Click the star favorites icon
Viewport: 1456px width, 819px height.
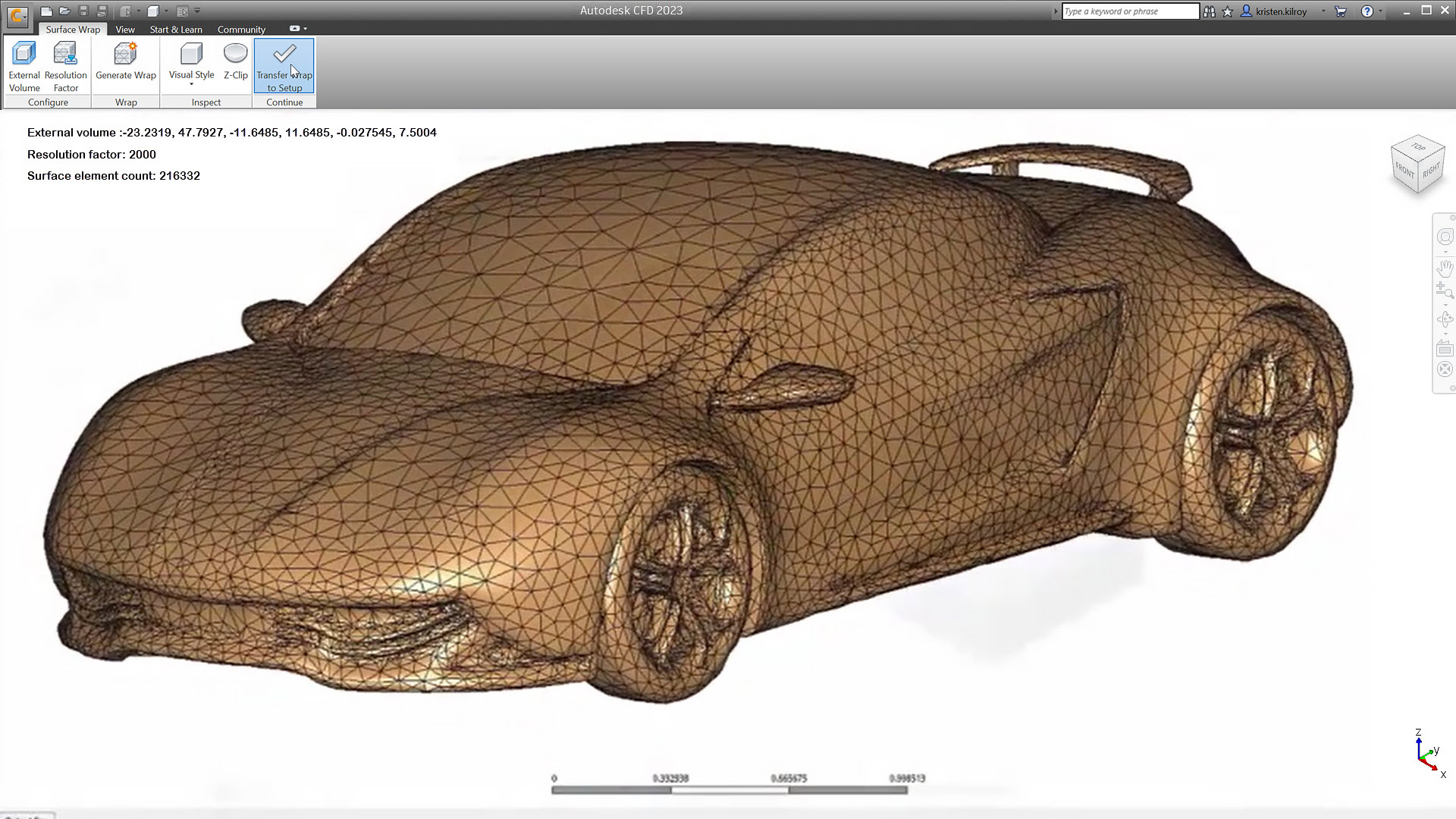(x=1228, y=11)
